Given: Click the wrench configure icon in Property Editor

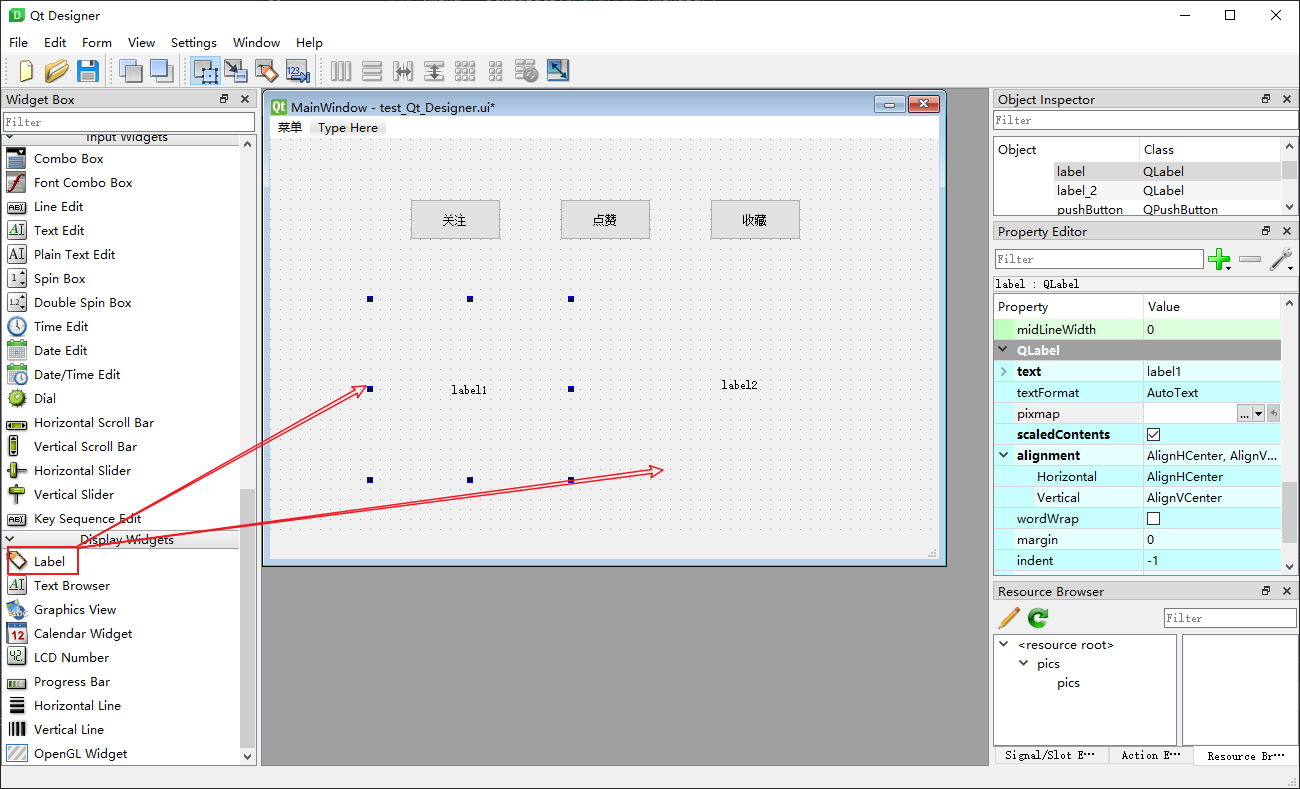Looking at the screenshot, I should pyautogui.click(x=1281, y=258).
